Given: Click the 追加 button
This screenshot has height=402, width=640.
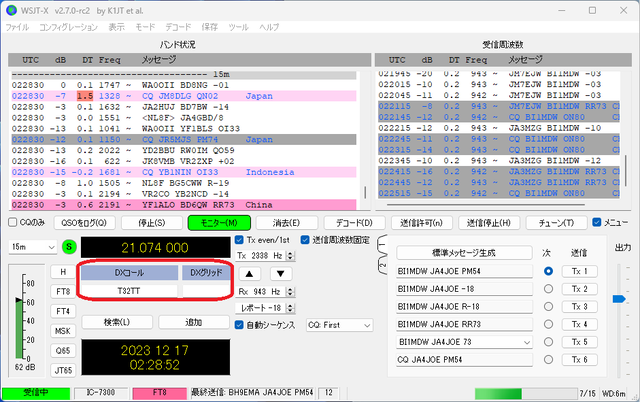Looking at the screenshot, I should [194, 322].
